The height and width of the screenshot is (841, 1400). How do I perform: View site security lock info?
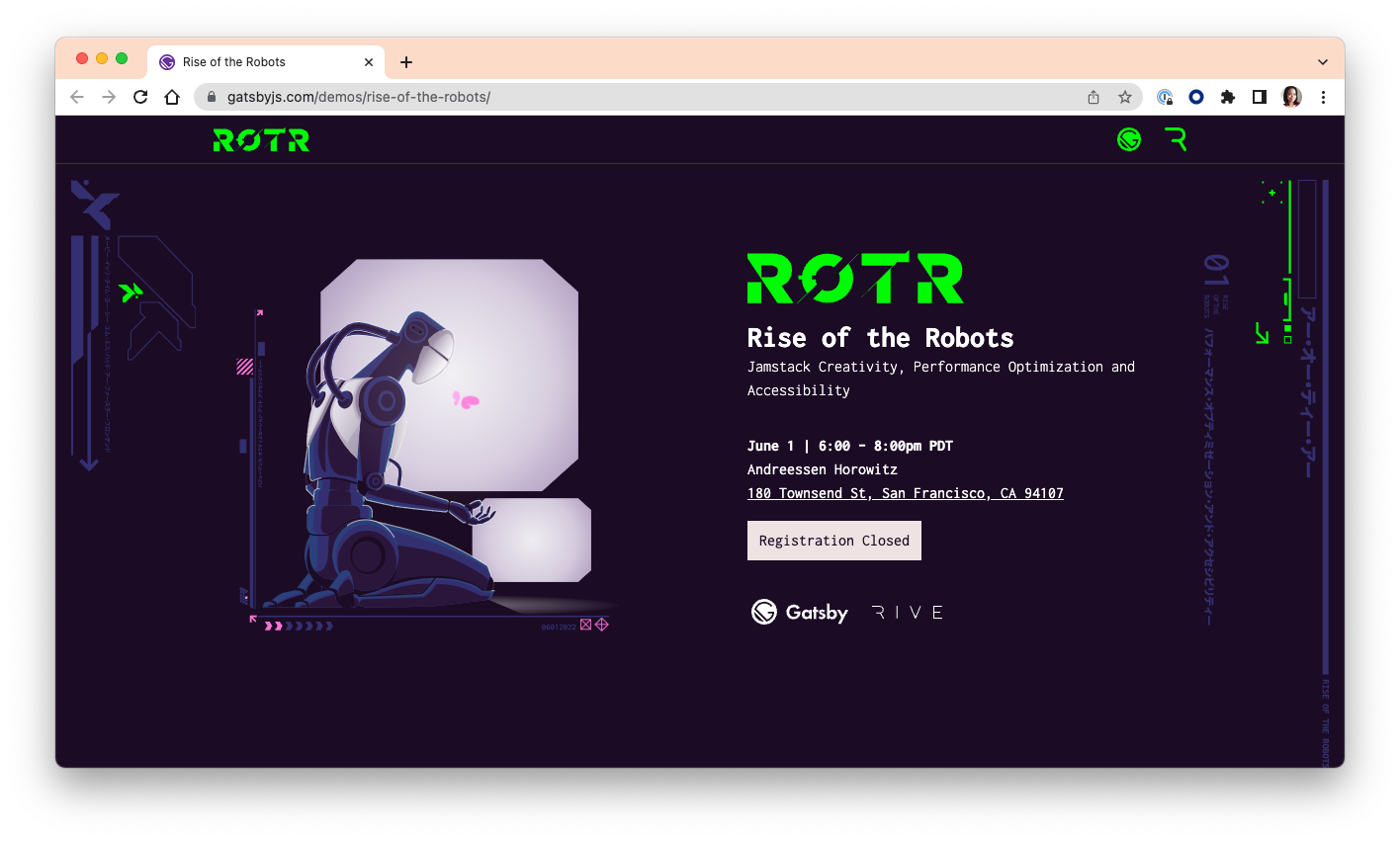coord(212,97)
